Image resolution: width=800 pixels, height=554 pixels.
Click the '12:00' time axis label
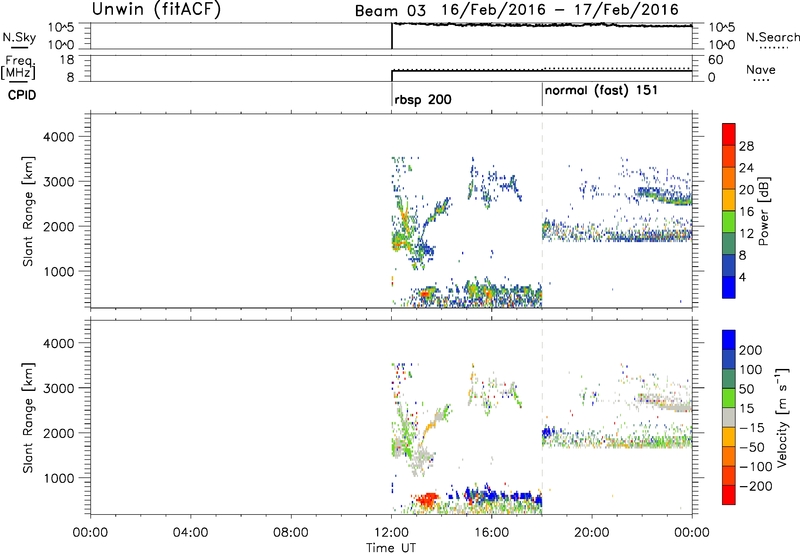(391, 533)
